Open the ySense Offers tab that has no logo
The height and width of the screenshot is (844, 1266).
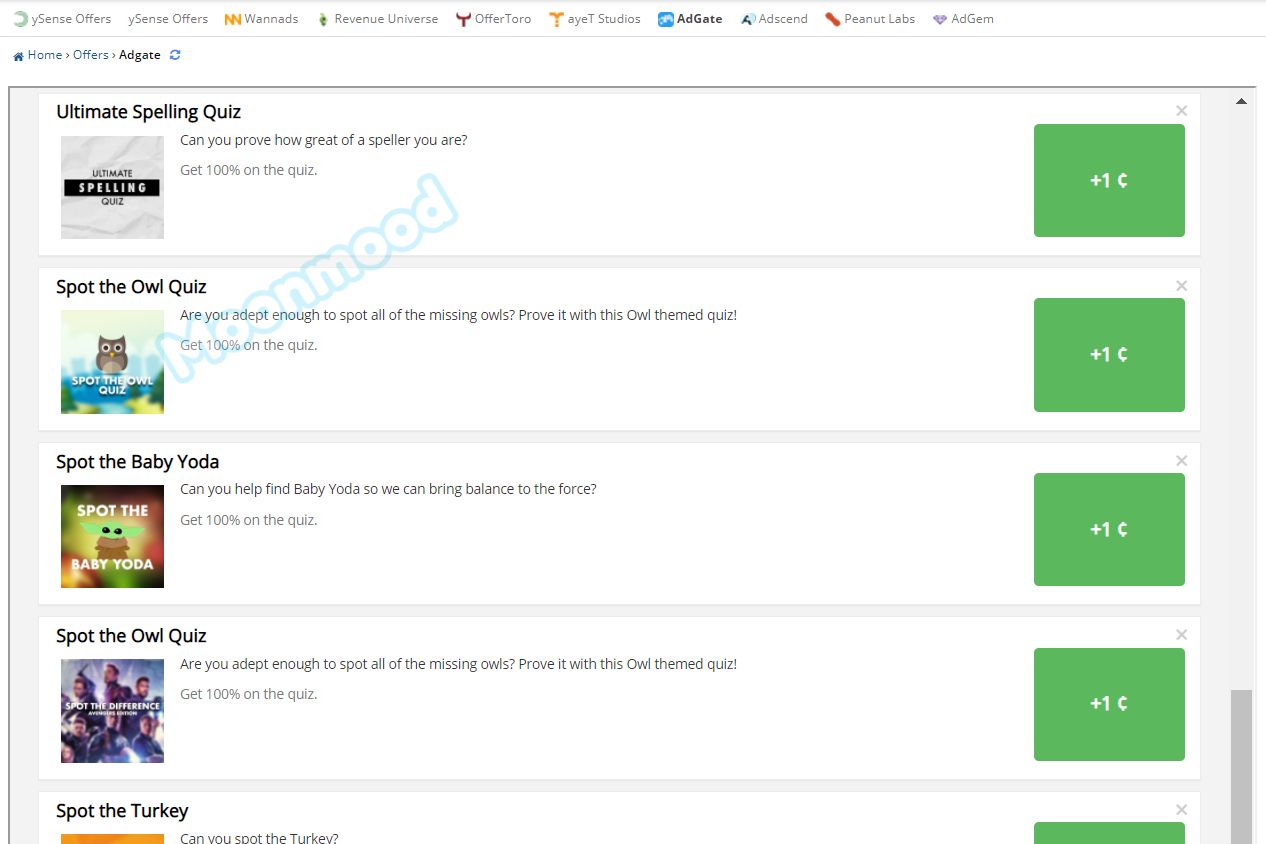168,19
